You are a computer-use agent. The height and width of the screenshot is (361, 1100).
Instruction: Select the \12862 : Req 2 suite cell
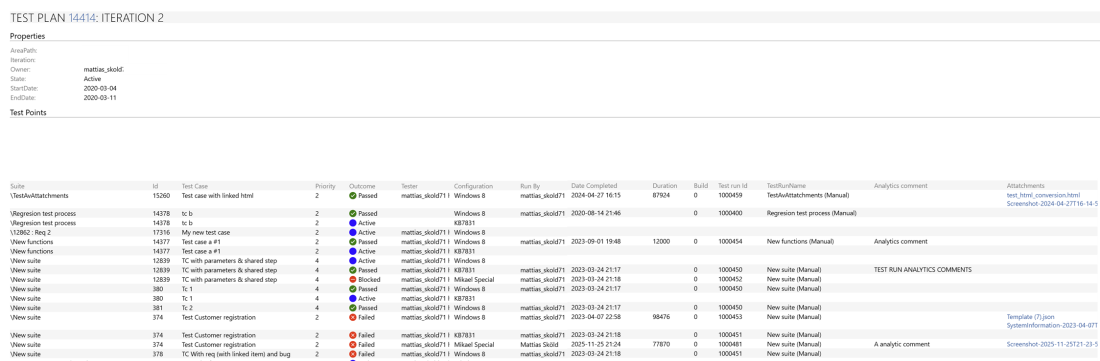click(30, 232)
